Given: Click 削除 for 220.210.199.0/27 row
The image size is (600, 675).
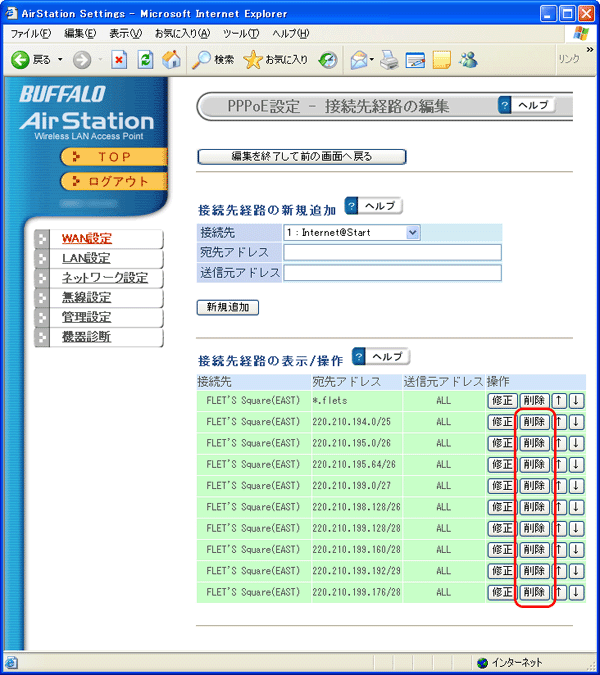Looking at the screenshot, I should (x=534, y=486).
